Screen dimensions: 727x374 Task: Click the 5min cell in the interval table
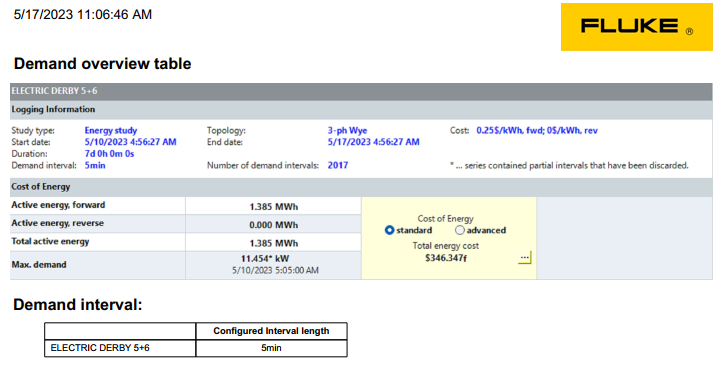pyautogui.click(x=272, y=348)
